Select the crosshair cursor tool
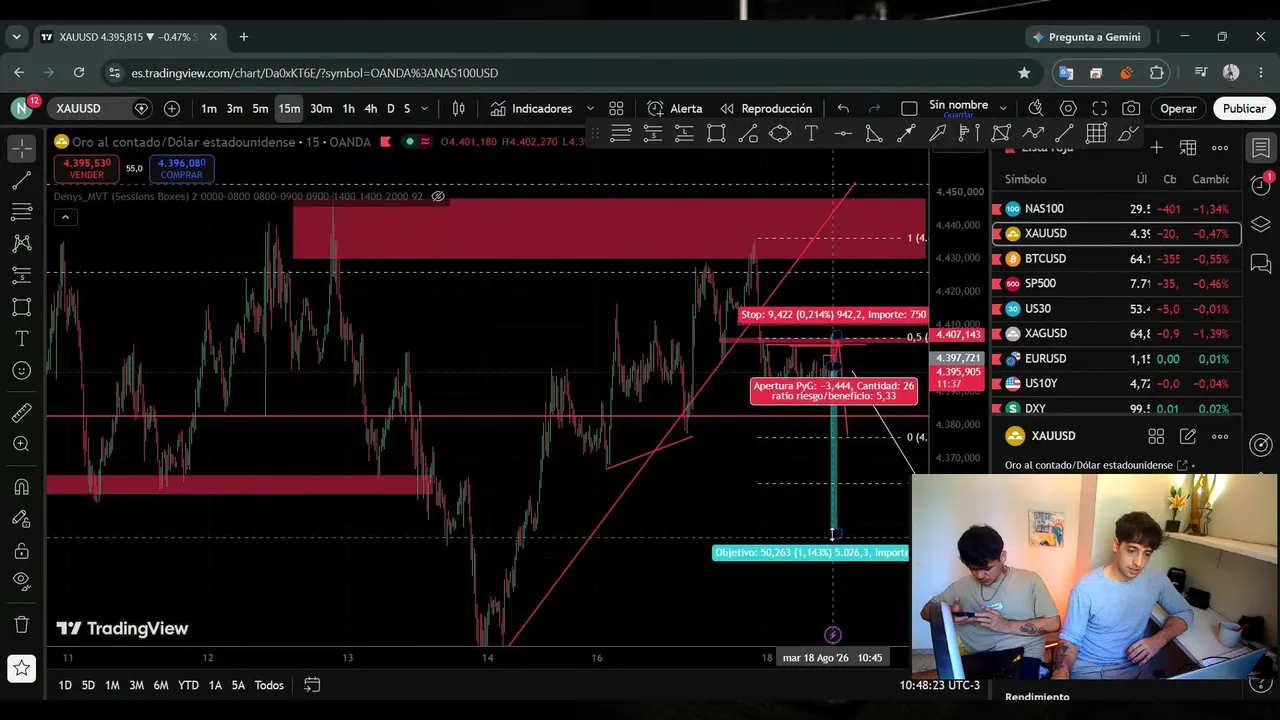Screen dimensions: 1280x720 click(x=21, y=148)
